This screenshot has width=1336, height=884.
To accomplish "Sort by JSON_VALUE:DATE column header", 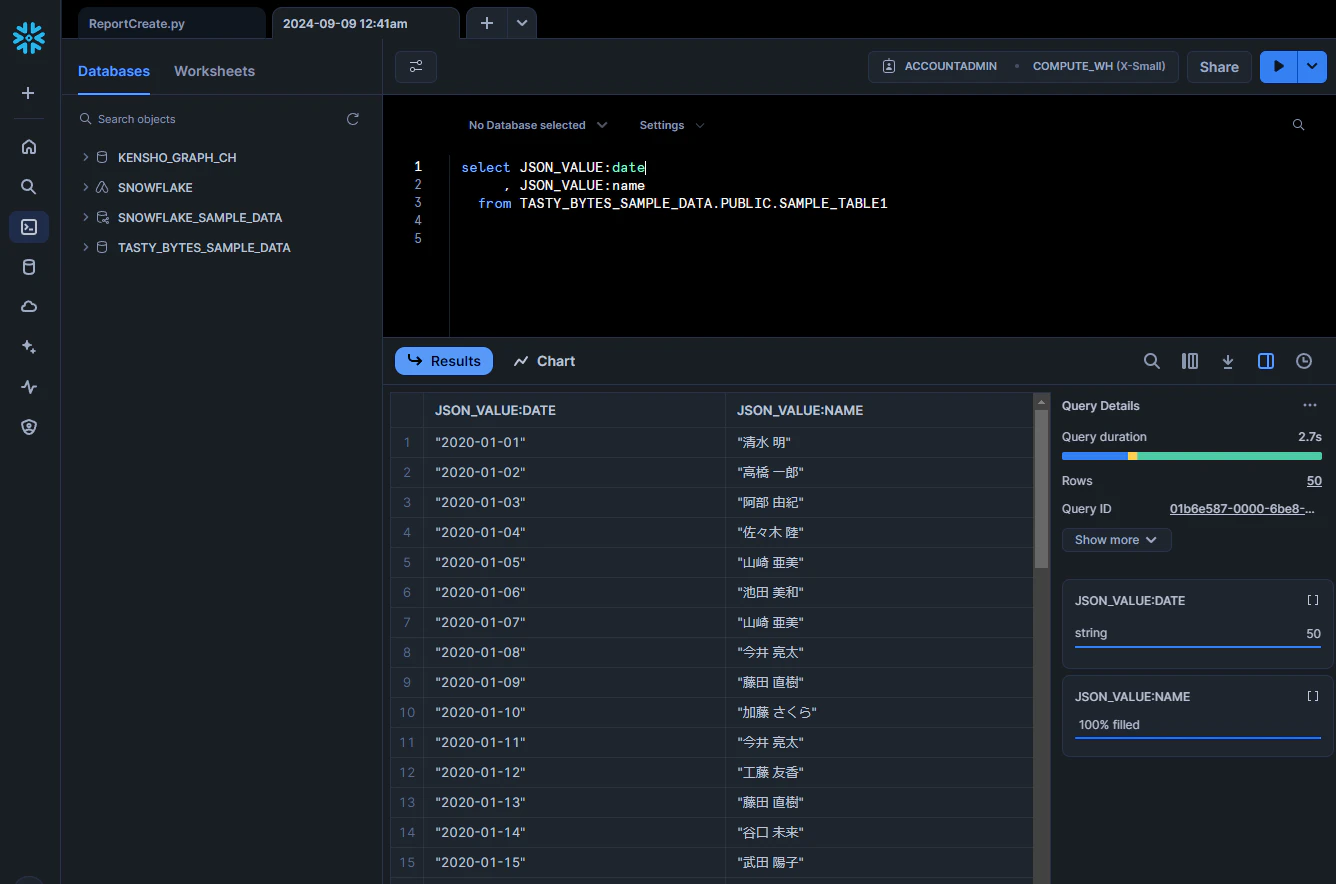I will click(574, 410).
